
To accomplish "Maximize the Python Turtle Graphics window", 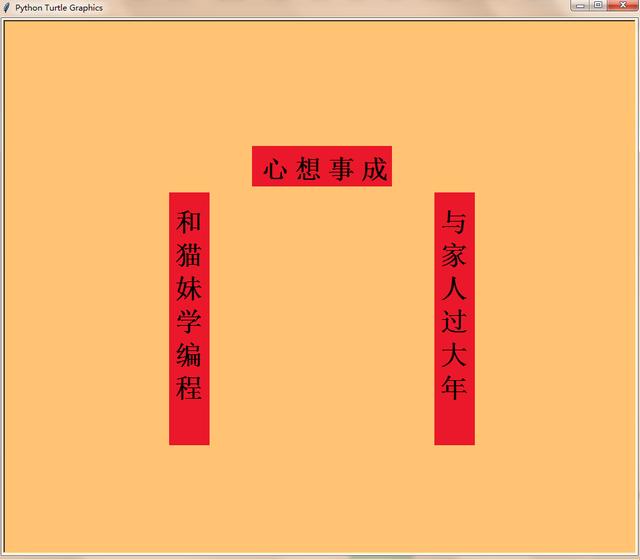I will [x=598, y=5].
